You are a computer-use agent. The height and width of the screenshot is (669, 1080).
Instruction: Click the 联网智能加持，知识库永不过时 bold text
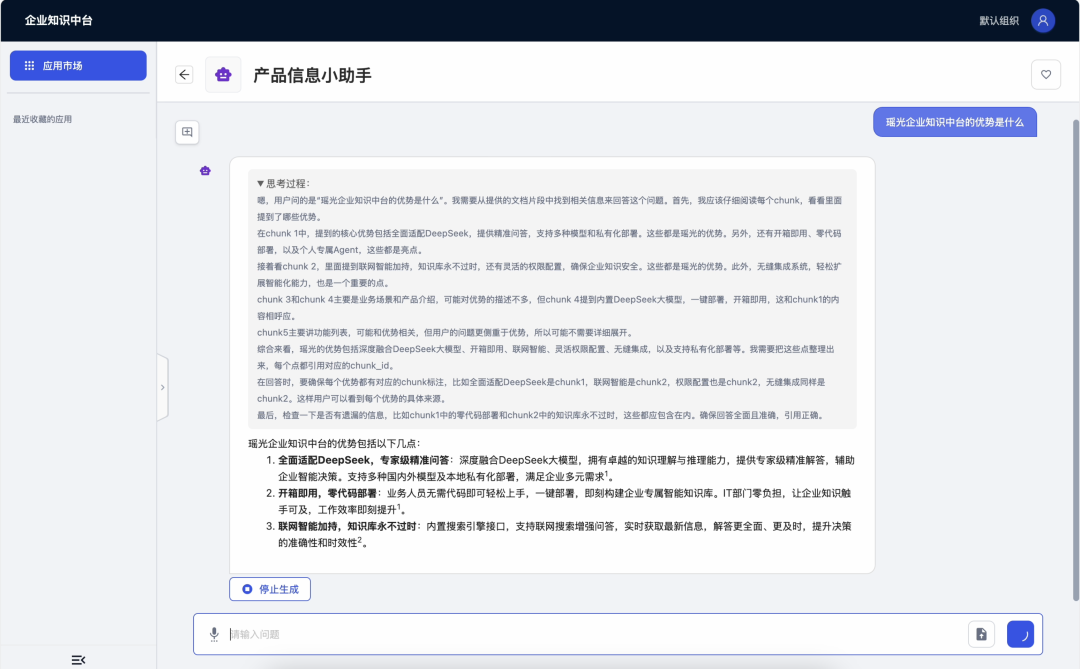pyautogui.click(x=347, y=526)
